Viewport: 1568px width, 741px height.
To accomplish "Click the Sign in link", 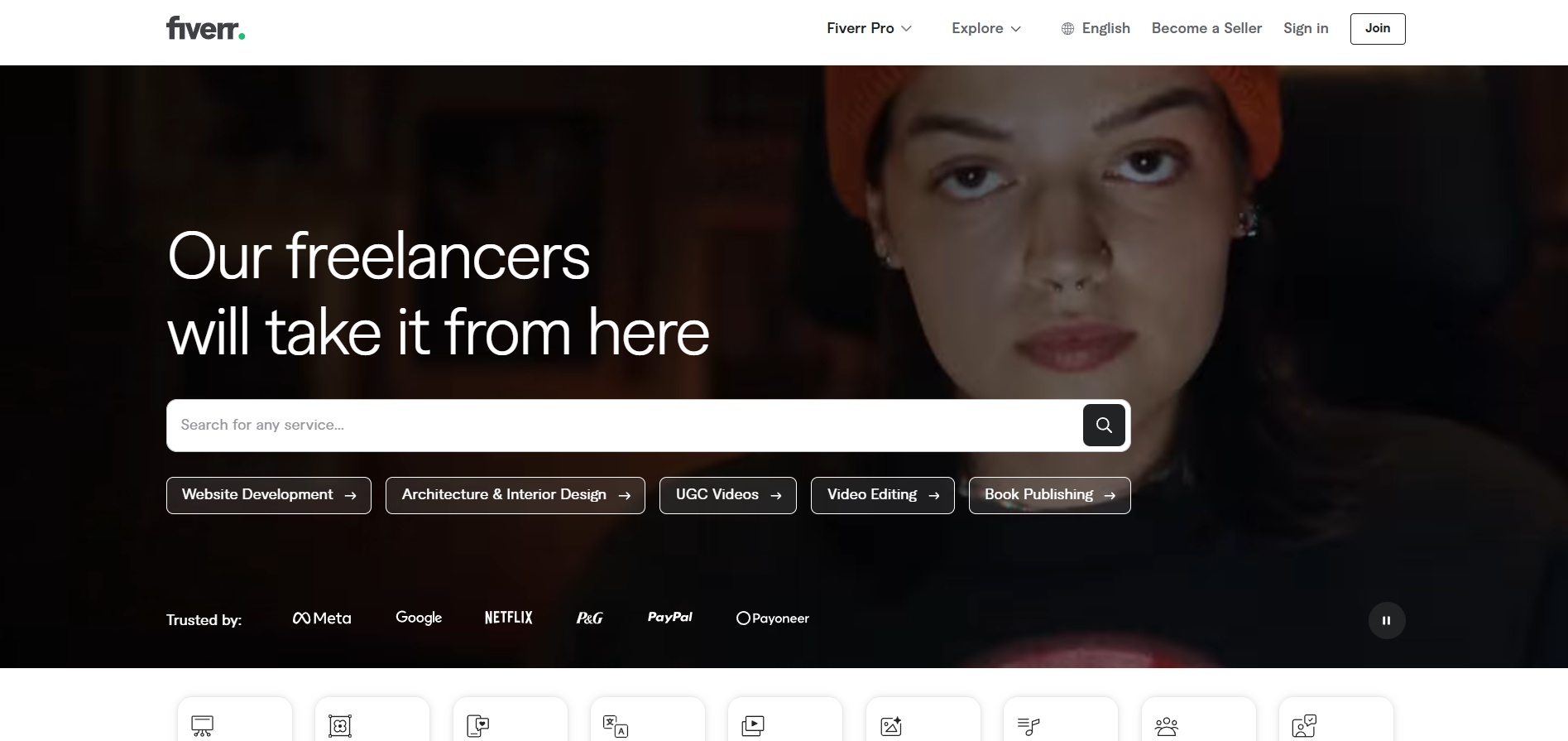I will click(1305, 28).
